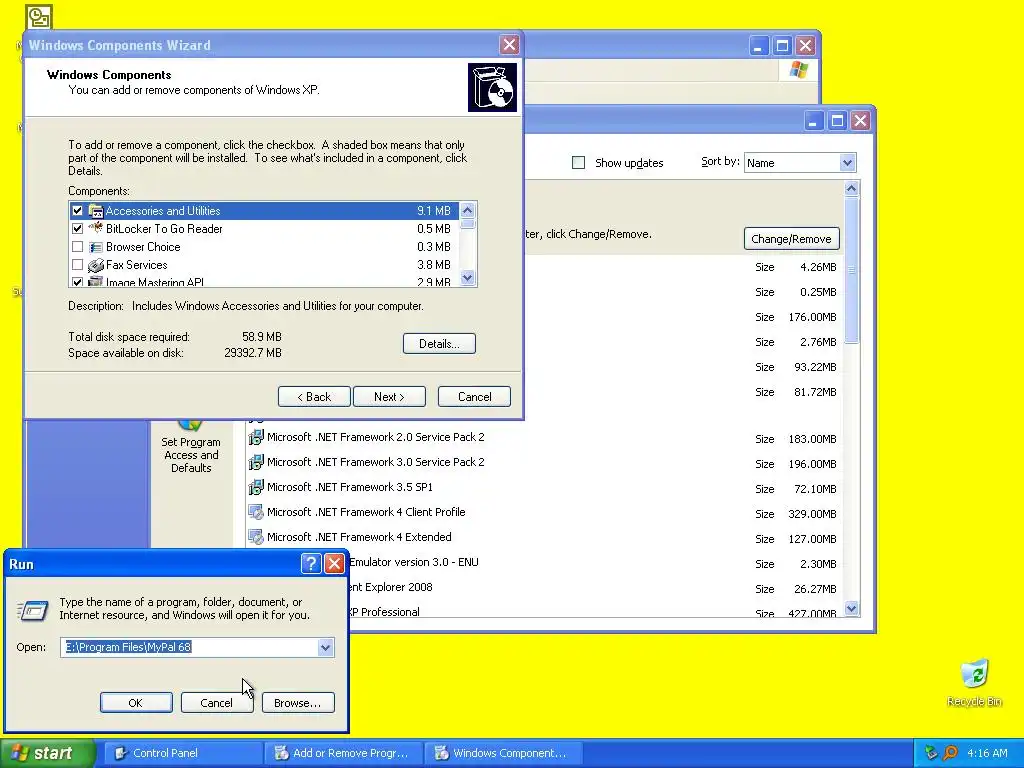Click the desktop icon above the wizard

point(39,17)
